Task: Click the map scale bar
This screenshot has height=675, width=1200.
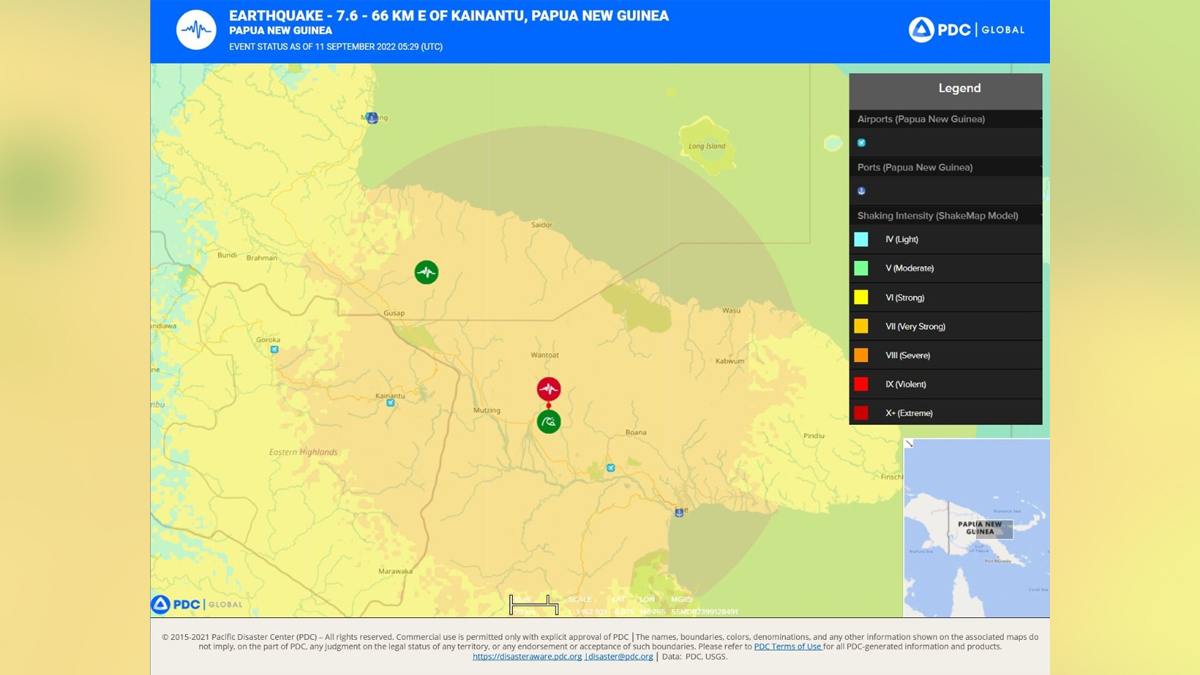Action: tap(534, 605)
